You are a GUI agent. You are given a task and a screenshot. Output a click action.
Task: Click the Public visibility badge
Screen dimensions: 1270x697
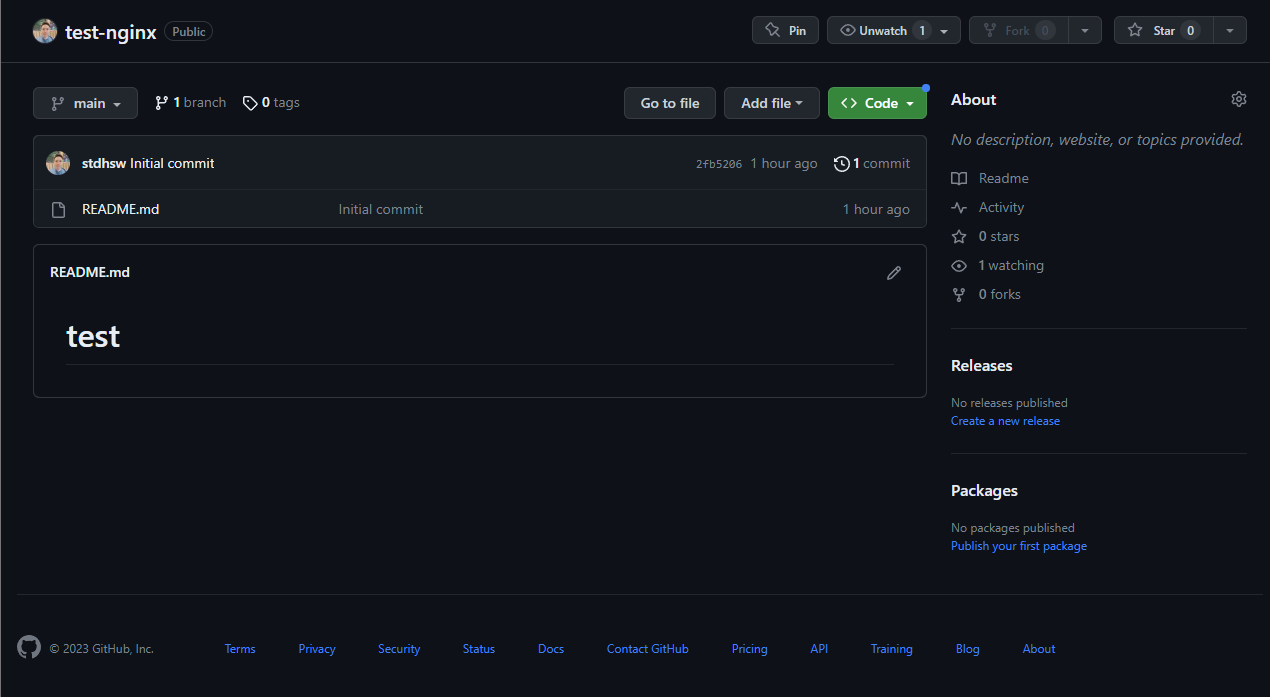point(189,32)
